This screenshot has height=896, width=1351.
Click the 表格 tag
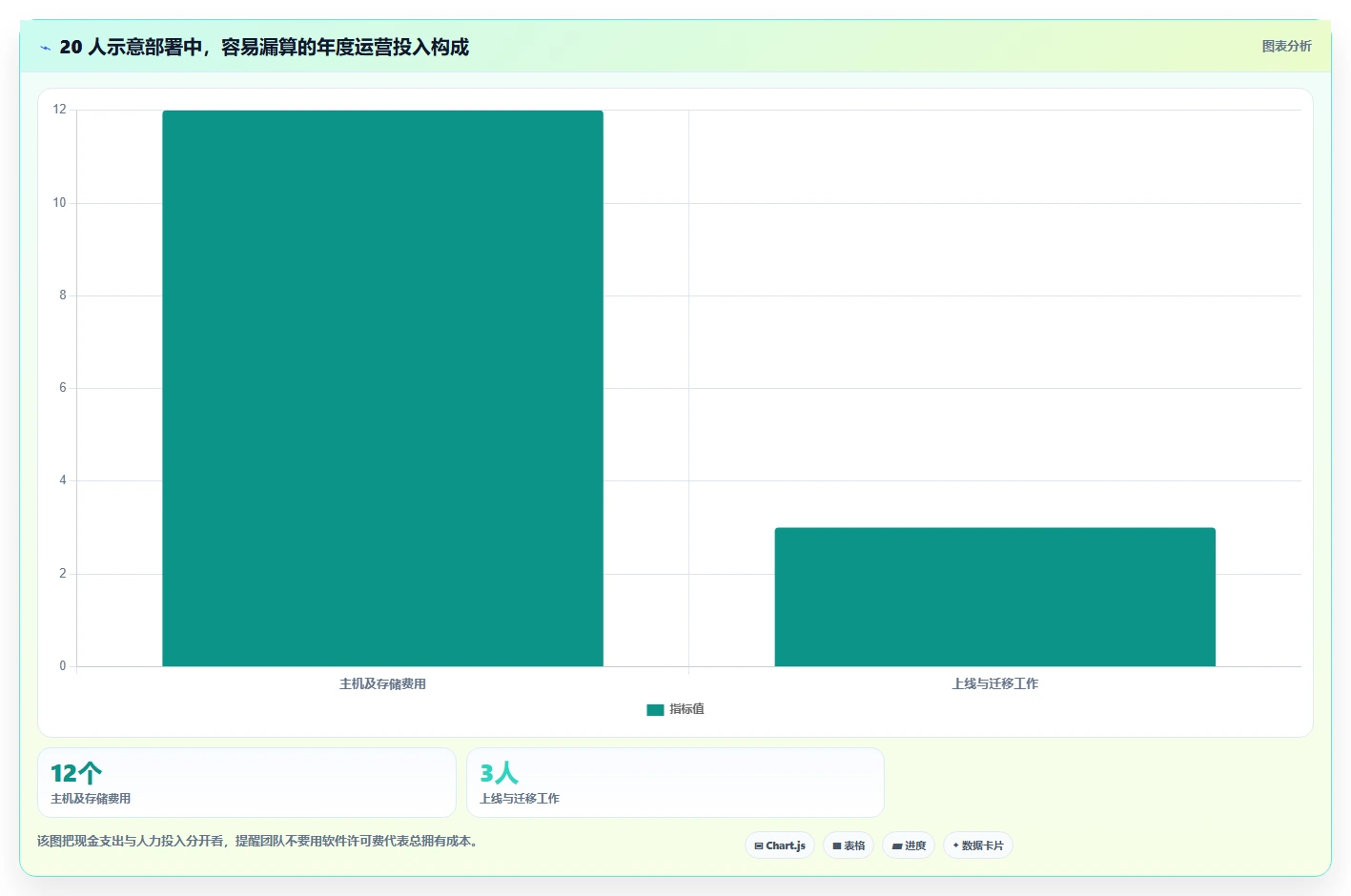point(849,845)
